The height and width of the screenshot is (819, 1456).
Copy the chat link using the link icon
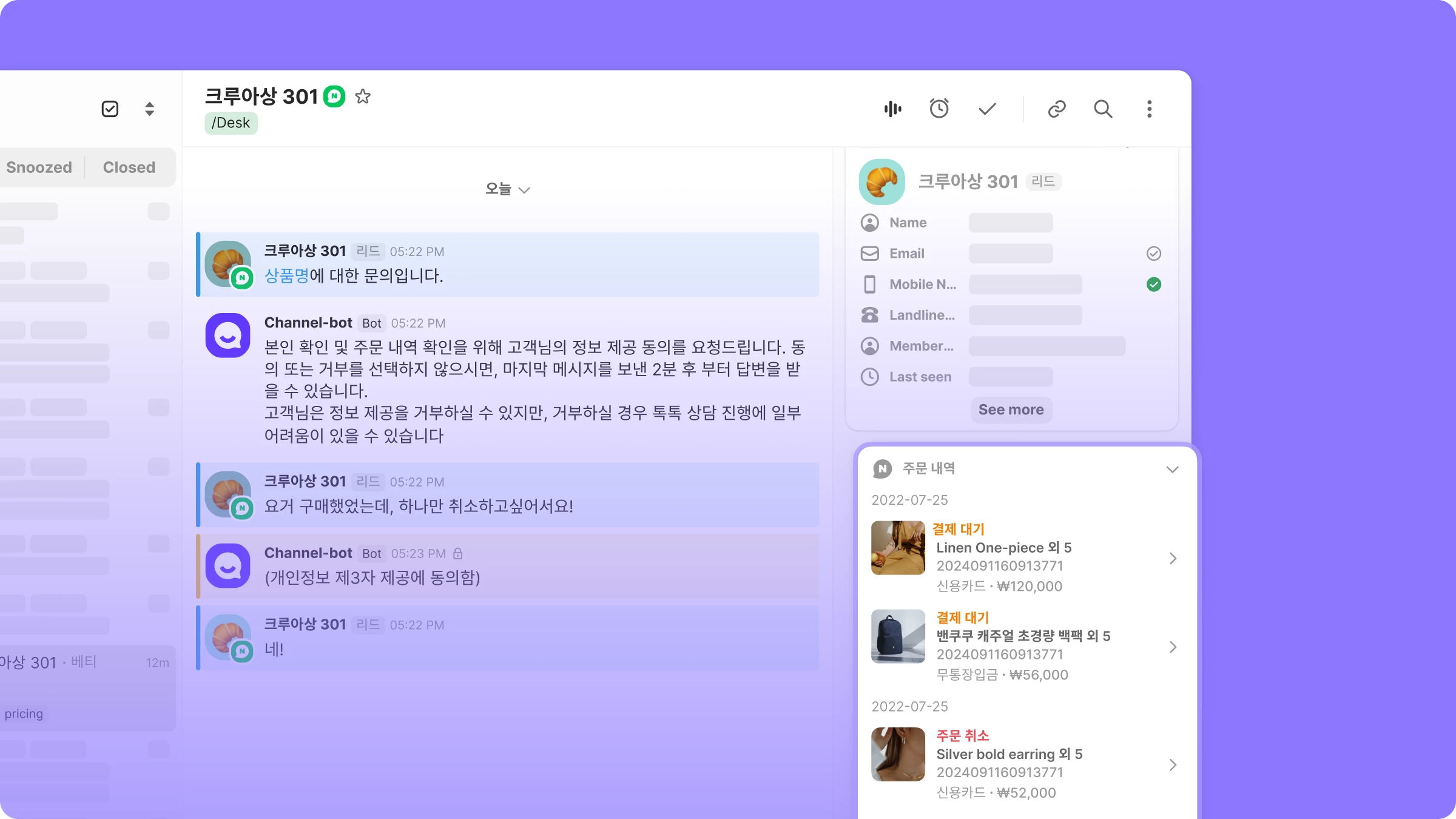pyautogui.click(x=1057, y=109)
